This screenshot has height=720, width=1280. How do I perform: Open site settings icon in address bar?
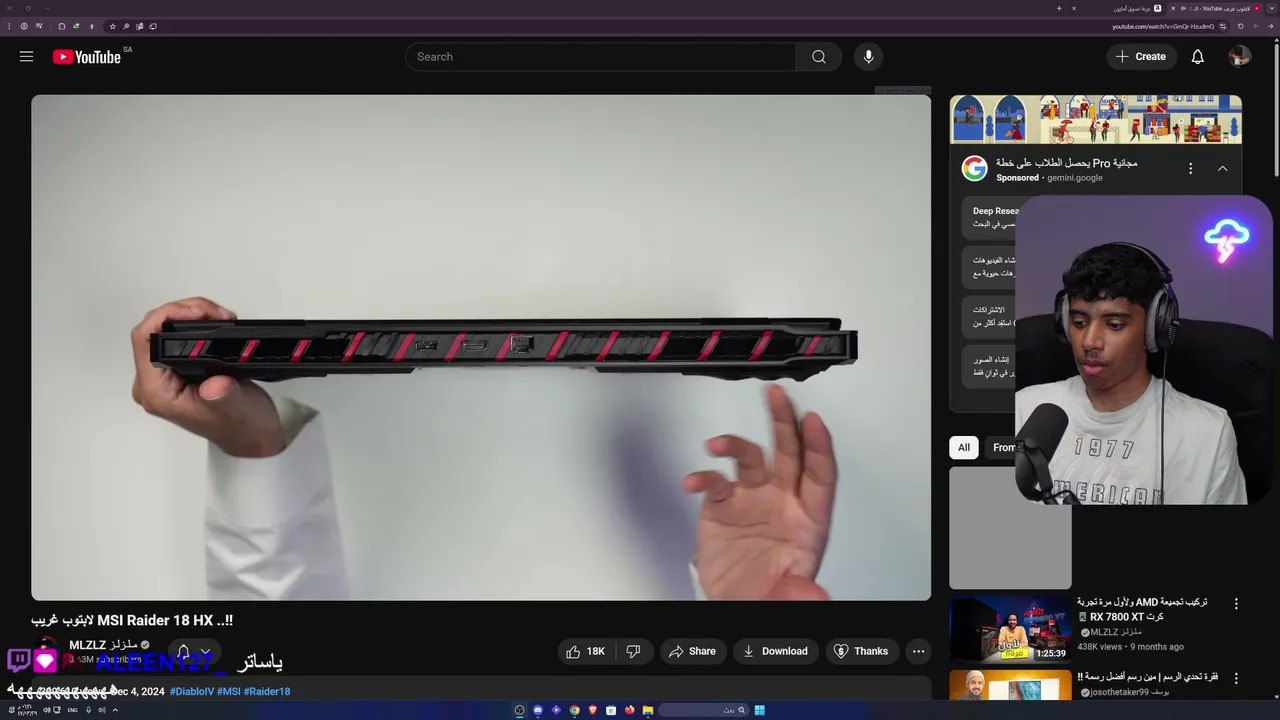coord(1222,26)
